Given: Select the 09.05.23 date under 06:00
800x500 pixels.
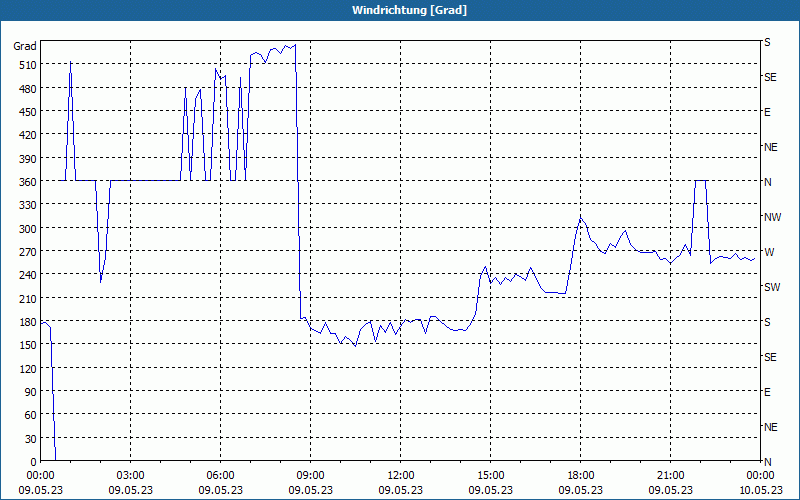Looking at the screenshot, I should pyautogui.click(x=220, y=490).
